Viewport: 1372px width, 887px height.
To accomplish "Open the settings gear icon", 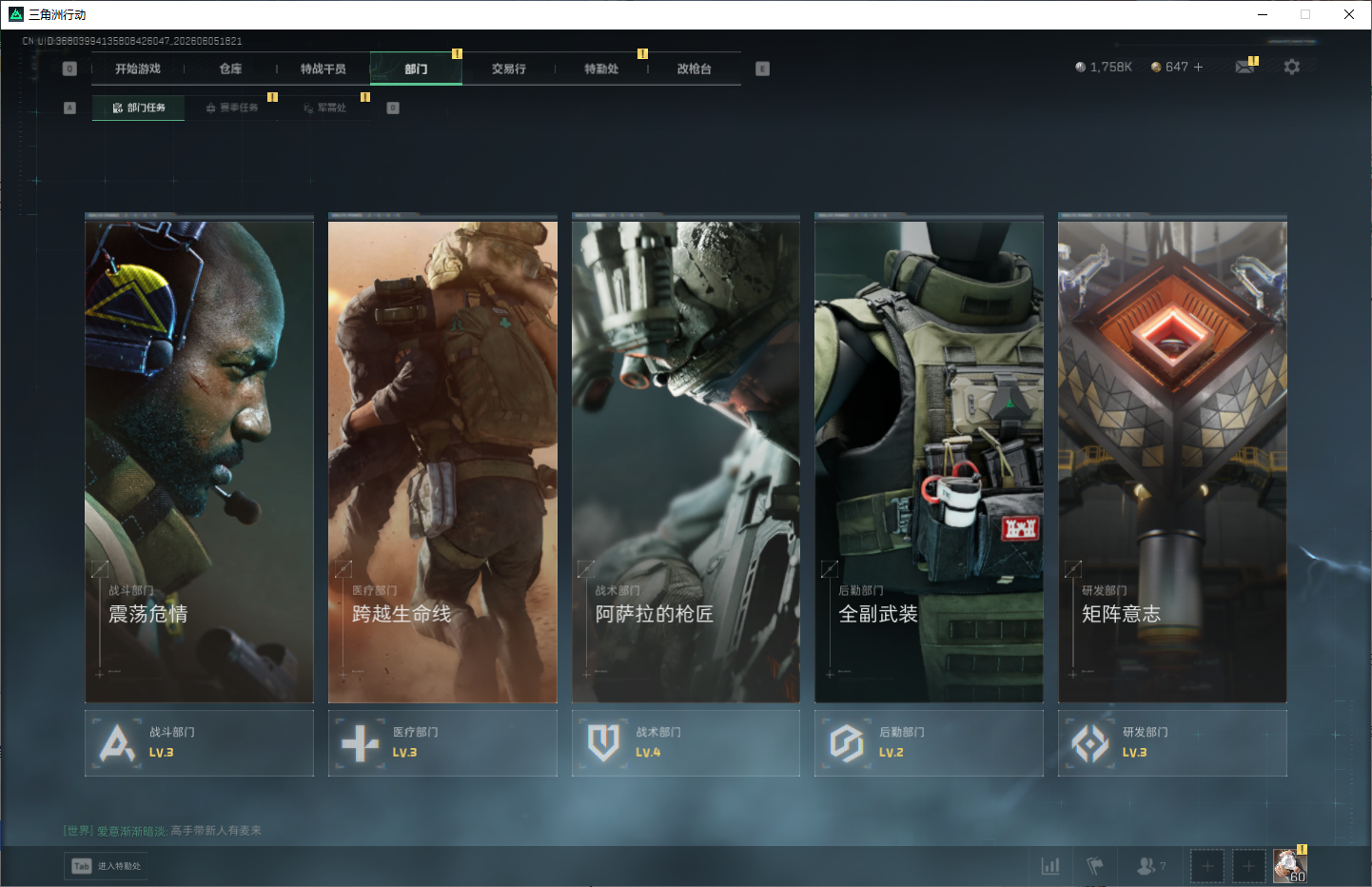I will click(x=1291, y=67).
